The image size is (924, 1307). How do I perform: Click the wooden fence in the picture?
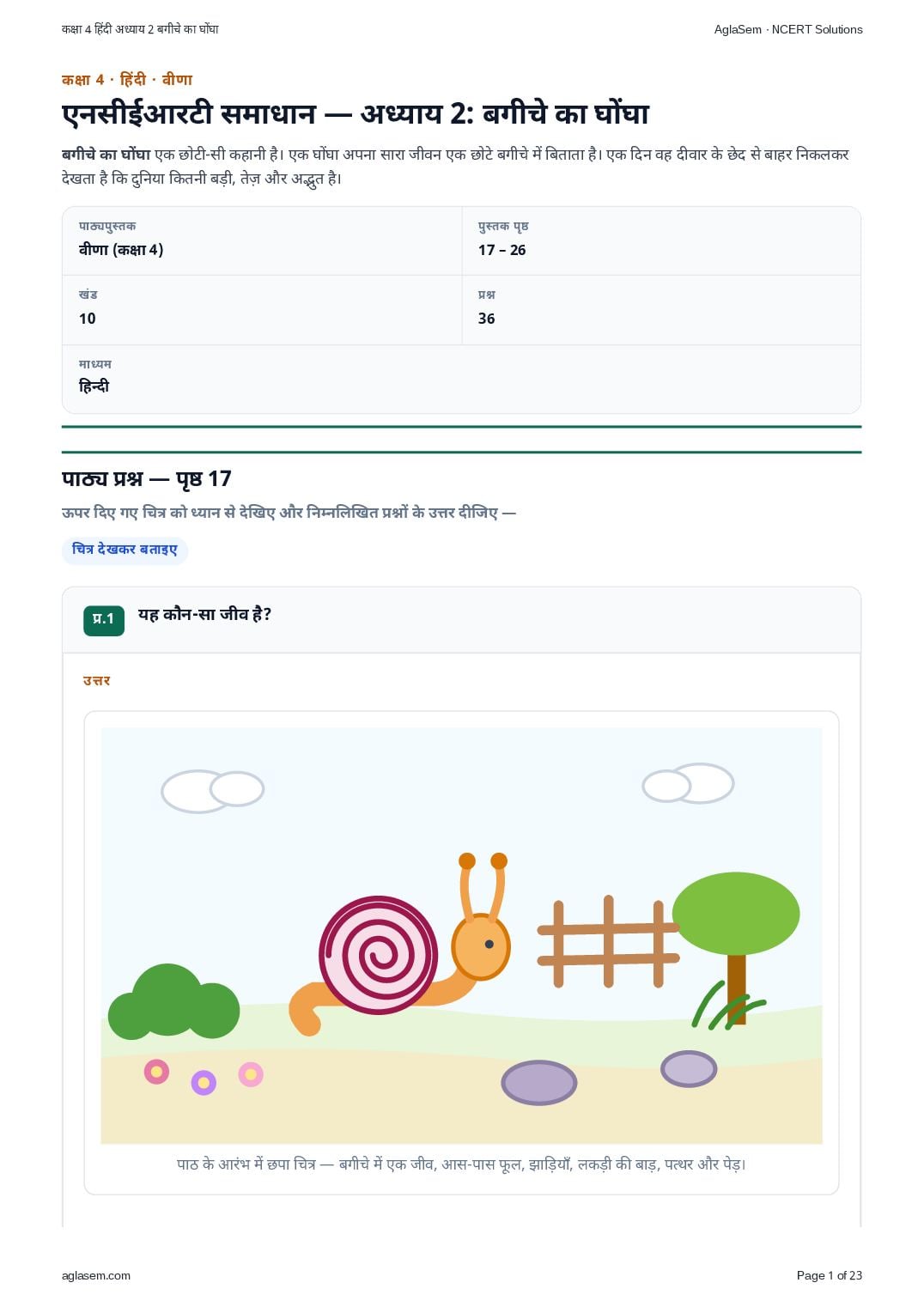608,941
